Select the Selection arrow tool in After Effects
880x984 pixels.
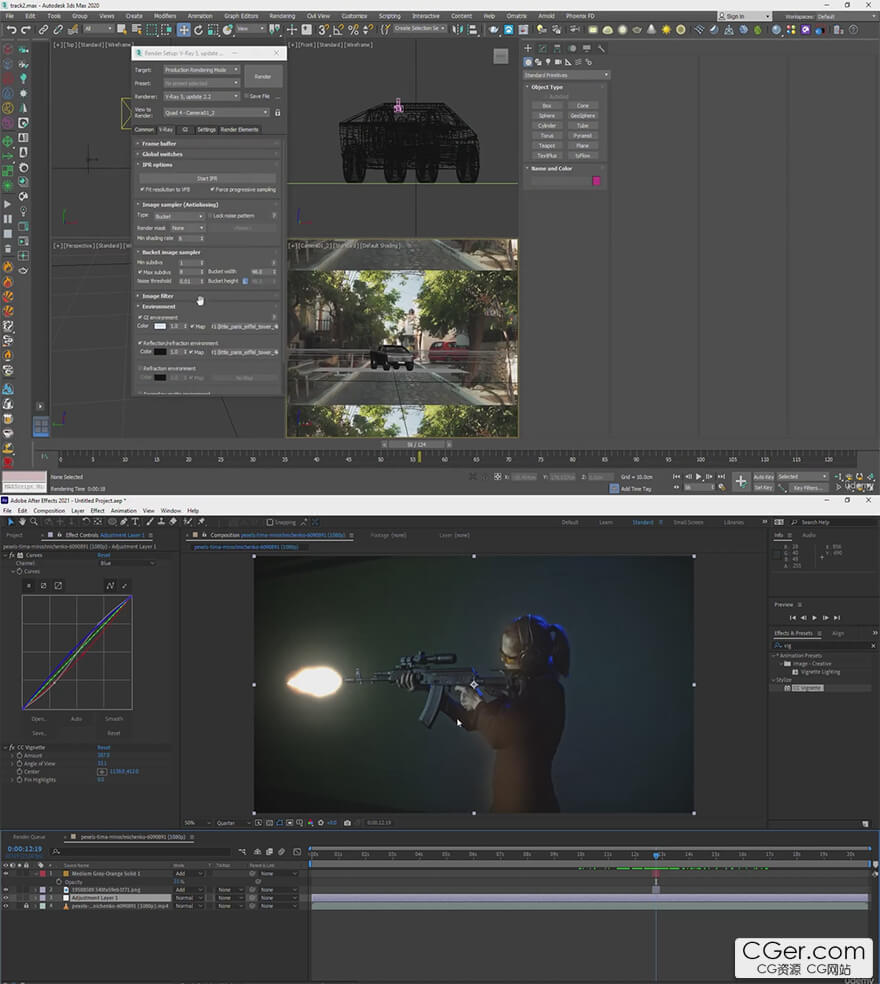coord(11,521)
